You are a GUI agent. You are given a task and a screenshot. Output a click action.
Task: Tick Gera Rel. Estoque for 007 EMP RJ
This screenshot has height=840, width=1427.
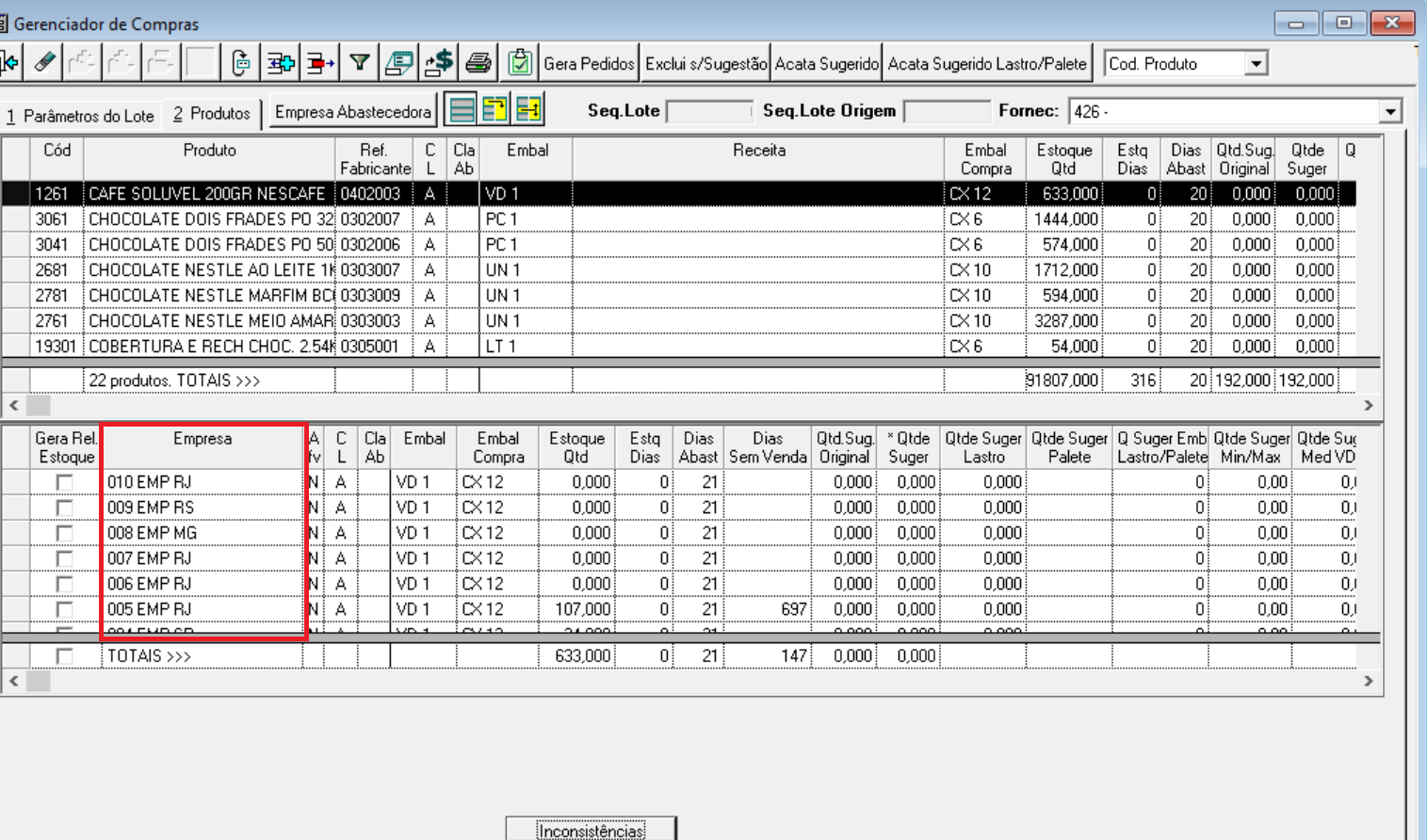pyautogui.click(x=64, y=558)
